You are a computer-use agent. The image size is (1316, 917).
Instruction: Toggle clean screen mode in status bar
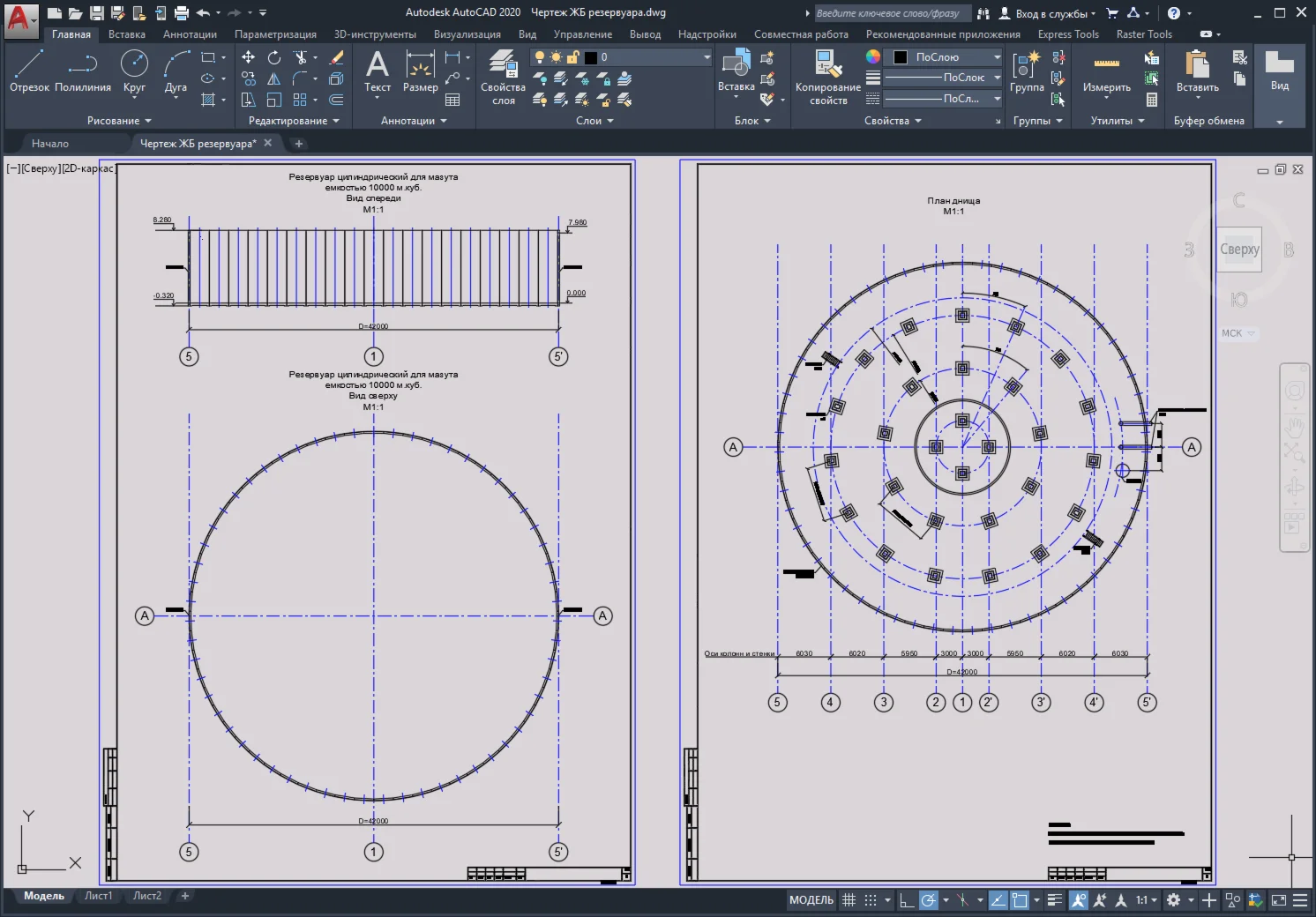(x=1278, y=900)
